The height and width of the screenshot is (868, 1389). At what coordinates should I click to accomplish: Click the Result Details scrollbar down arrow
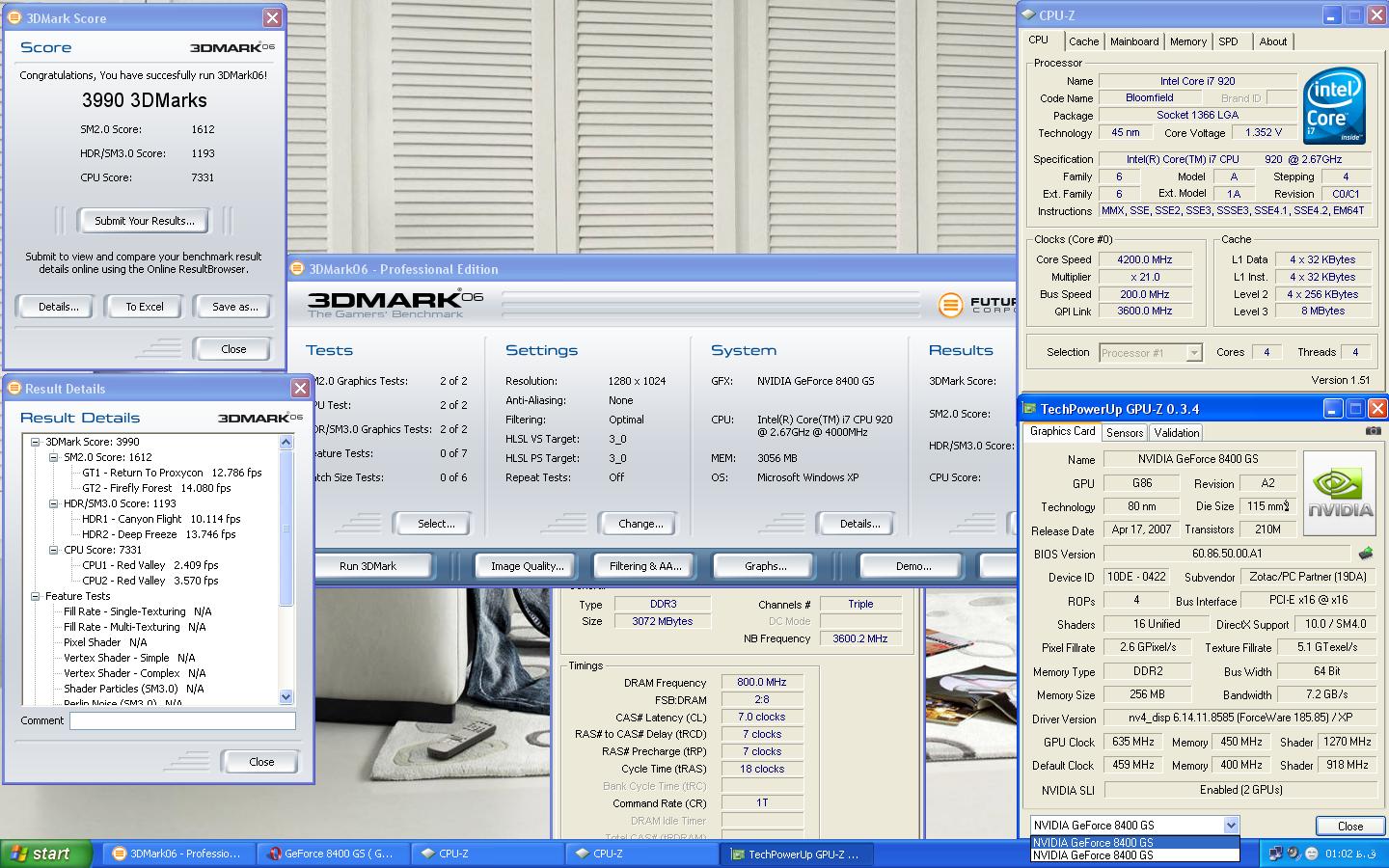pos(286,696)
